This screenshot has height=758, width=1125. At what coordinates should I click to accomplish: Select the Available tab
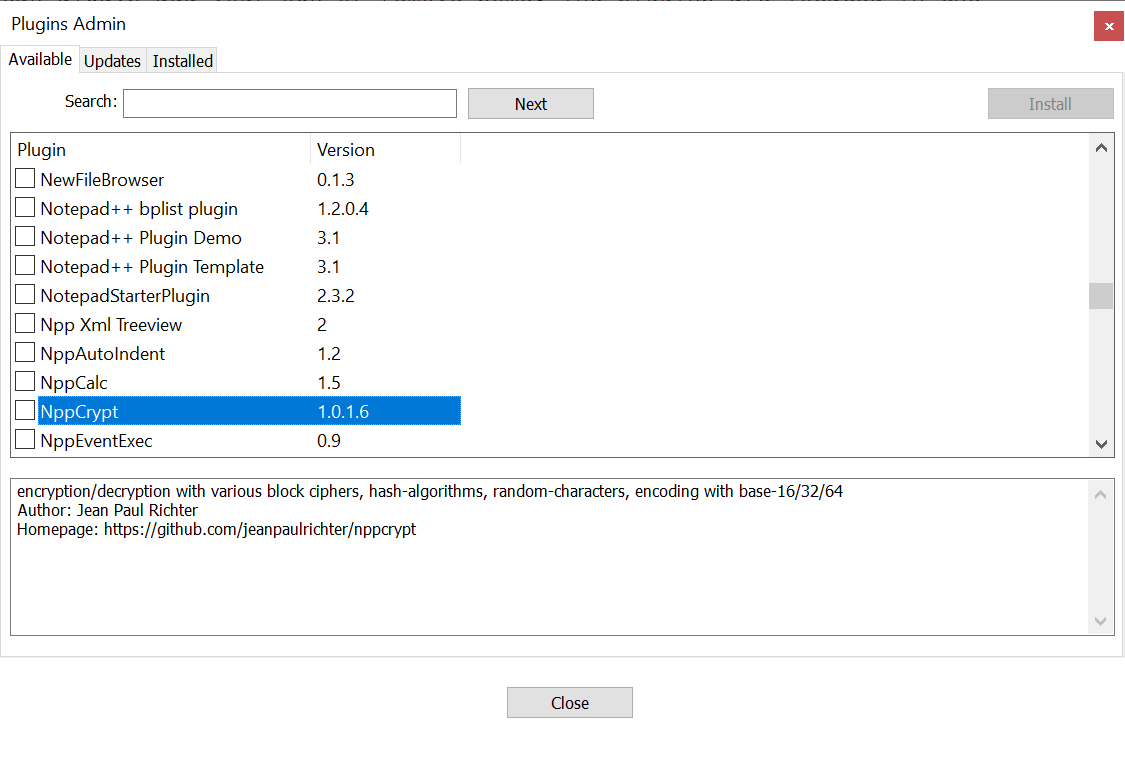[40, 60]
